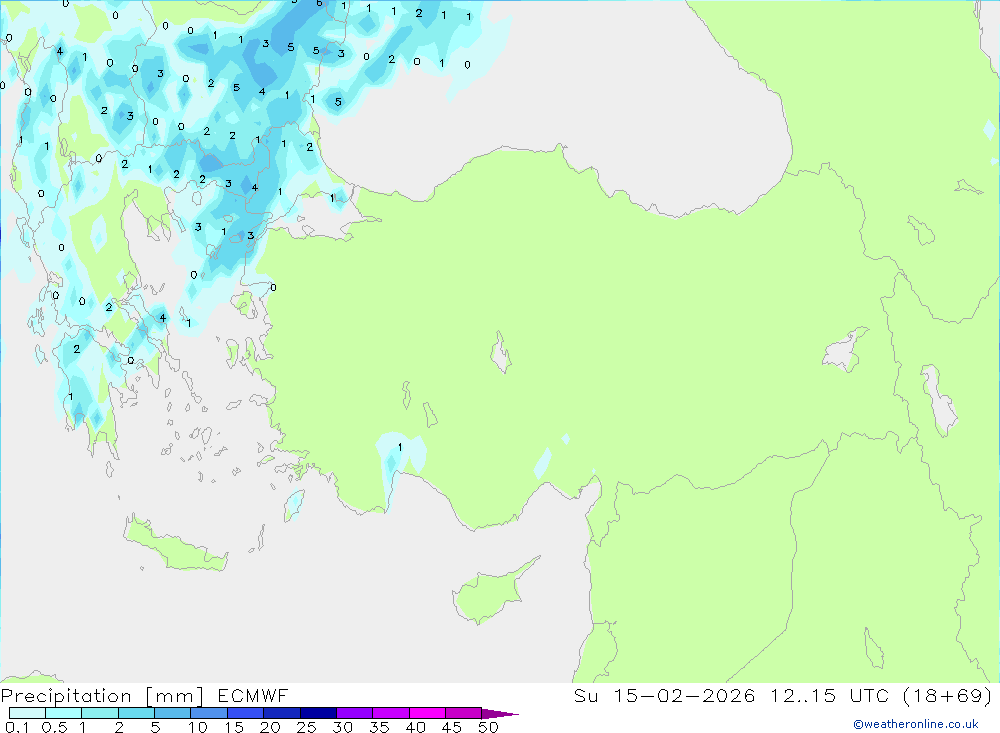This screenshot has width=1000, height=733.
Task: Click the 45–50 mm legend color box
Action: click(464, 713)
